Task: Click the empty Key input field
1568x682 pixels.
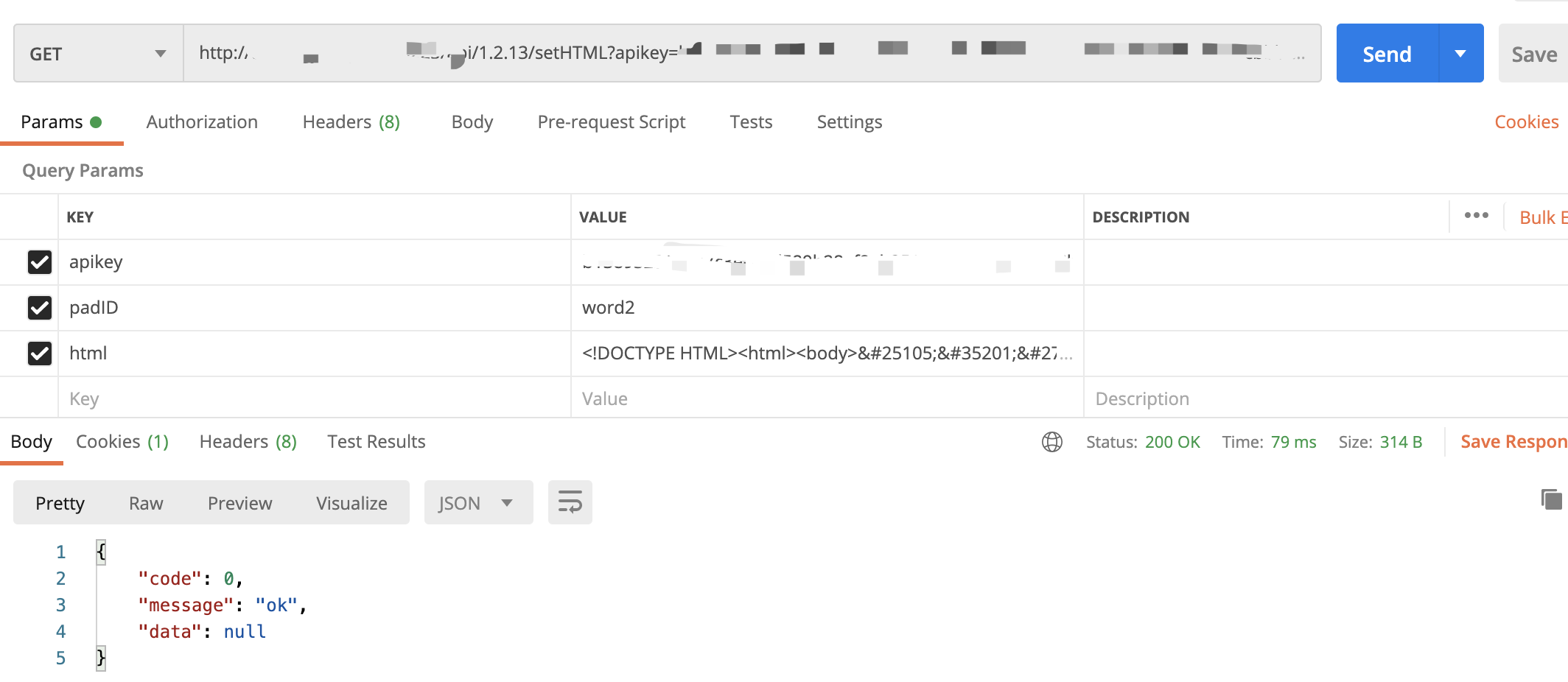Action: (221, 398)
